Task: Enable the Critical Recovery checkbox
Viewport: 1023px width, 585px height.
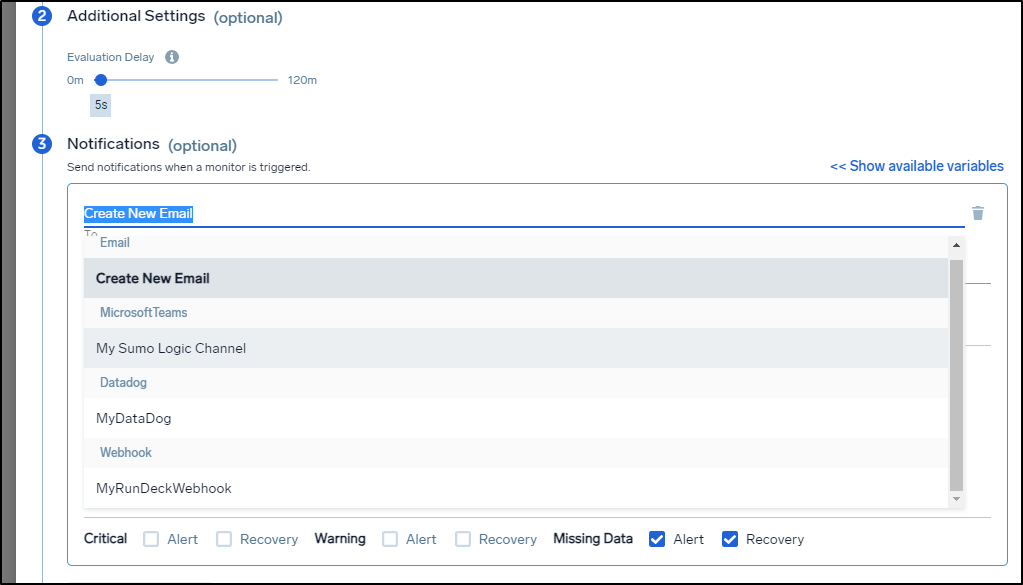Action: [x=224, y=539]
